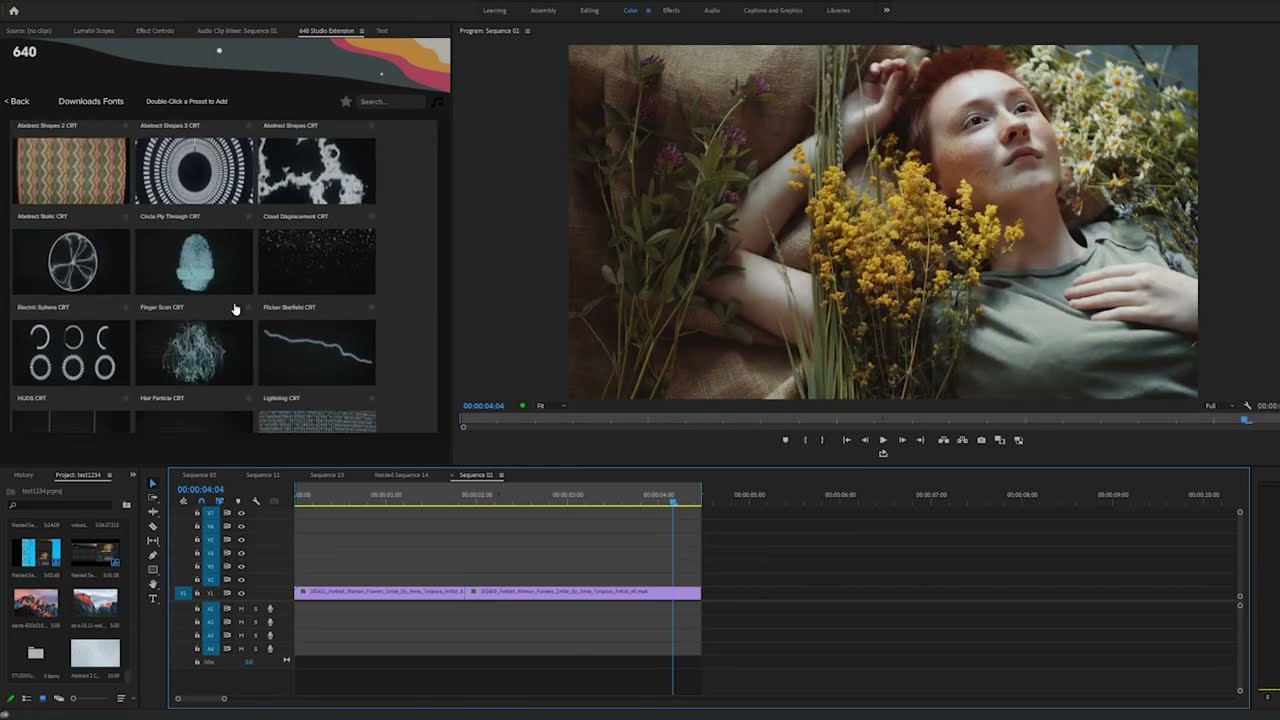This screenshot has width=1280, height=720.
Task: Click the Downloads Fonts button
Action: point(91,101)
